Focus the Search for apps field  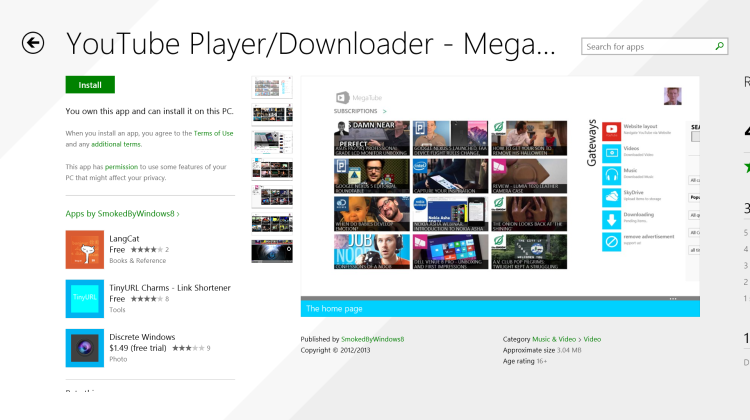point(654,46)
